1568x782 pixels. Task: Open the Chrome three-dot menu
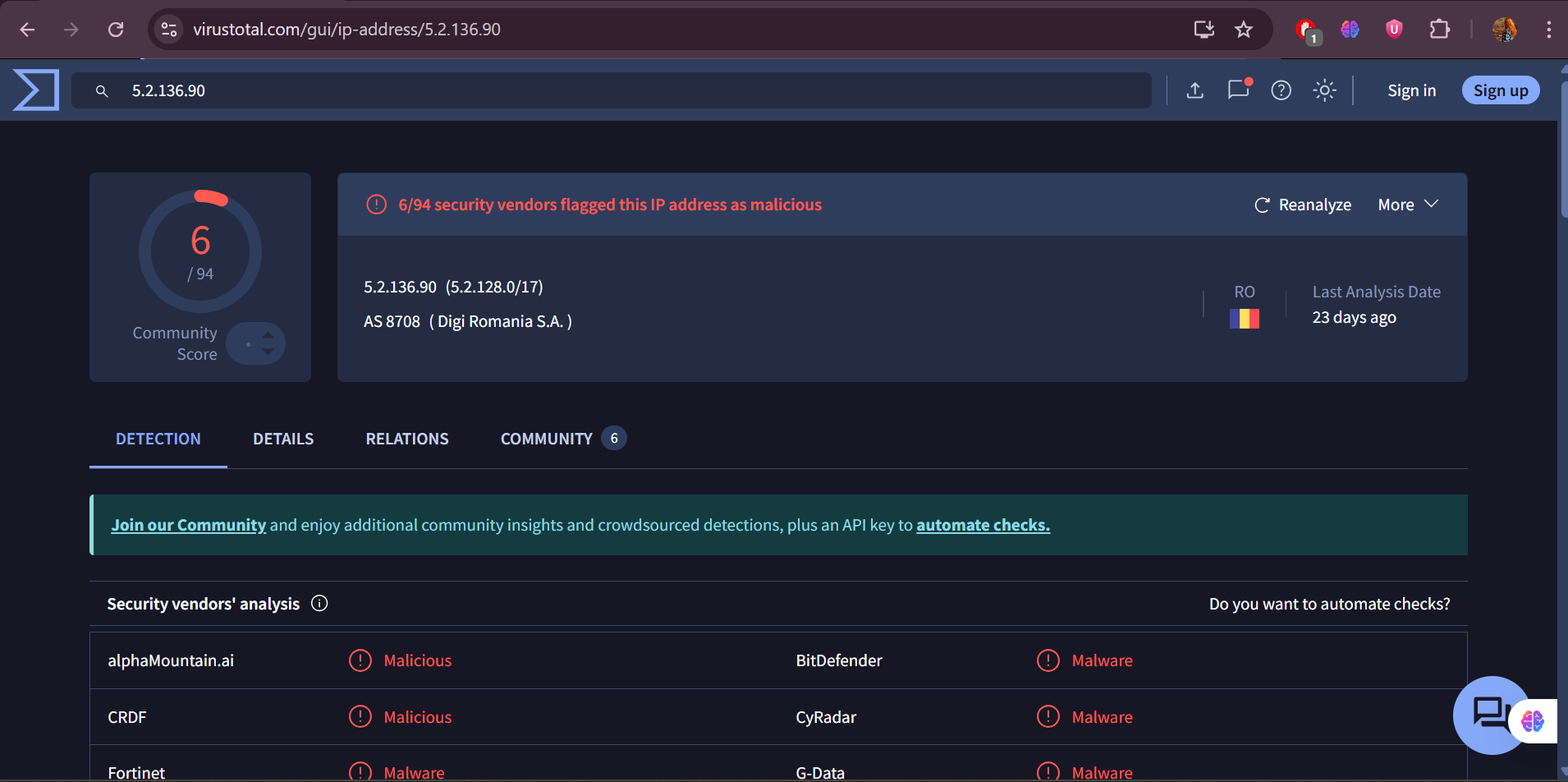(1549, 29)
